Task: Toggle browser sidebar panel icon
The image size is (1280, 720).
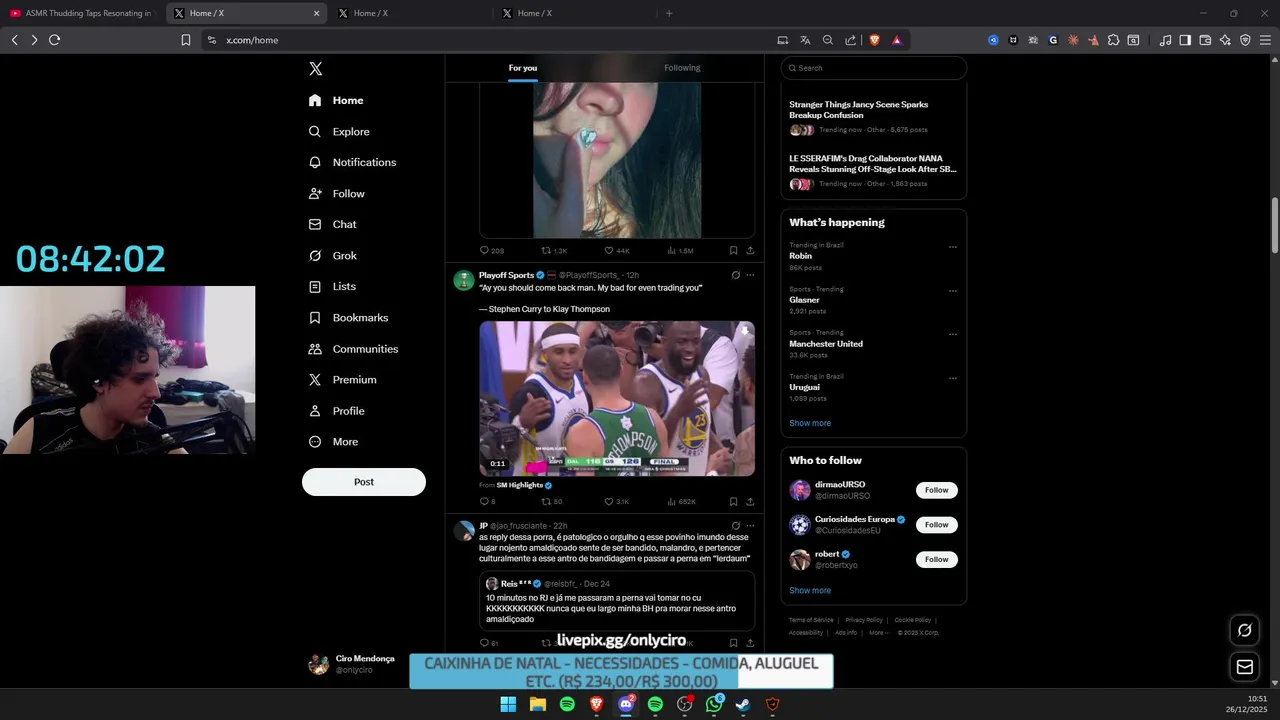Action: pyautogui.click(x=1185, y=40)
